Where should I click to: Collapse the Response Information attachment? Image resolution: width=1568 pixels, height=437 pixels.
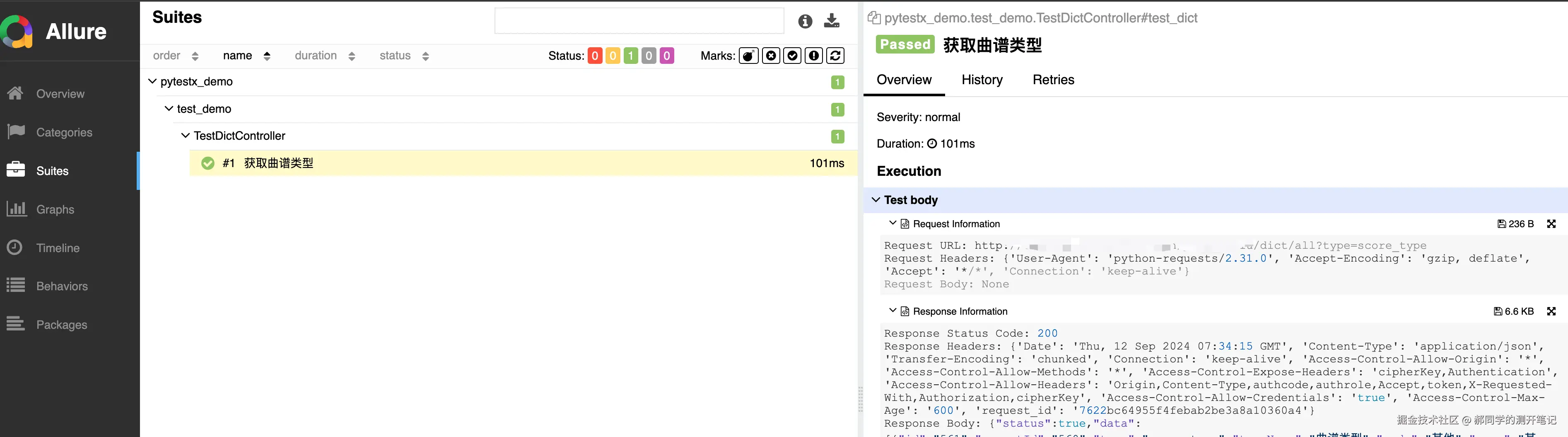point(893,310)
